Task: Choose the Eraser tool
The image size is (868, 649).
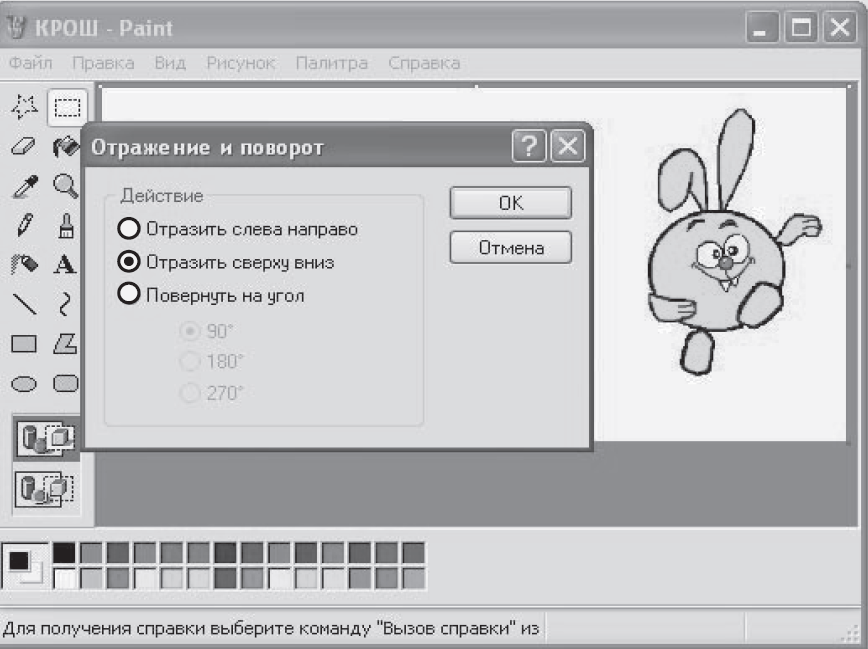Action: click(24, 147)
